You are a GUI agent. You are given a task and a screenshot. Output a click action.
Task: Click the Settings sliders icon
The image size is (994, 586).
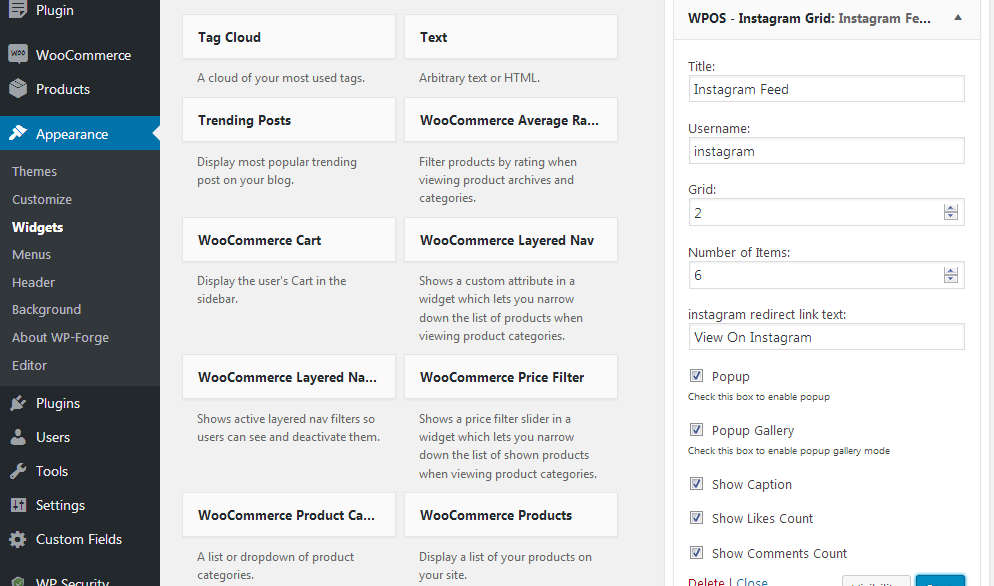coord(18,505)
